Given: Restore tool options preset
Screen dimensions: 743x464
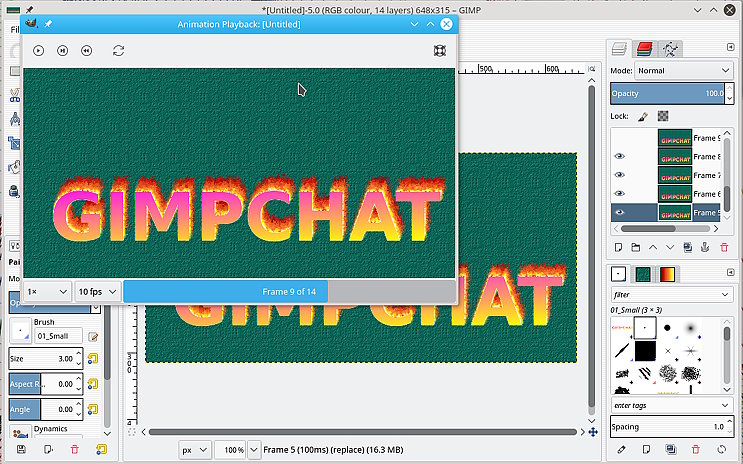Looking at the screenshot, I should click(48, 449).
